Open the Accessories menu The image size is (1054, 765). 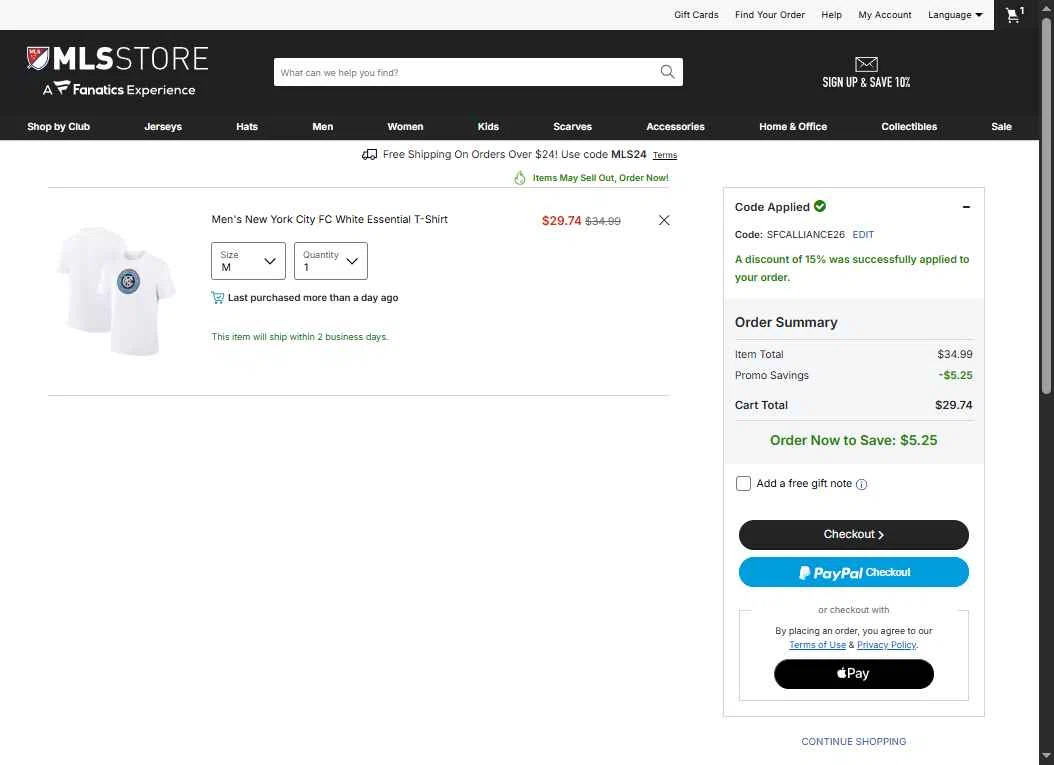pos(675,126)
